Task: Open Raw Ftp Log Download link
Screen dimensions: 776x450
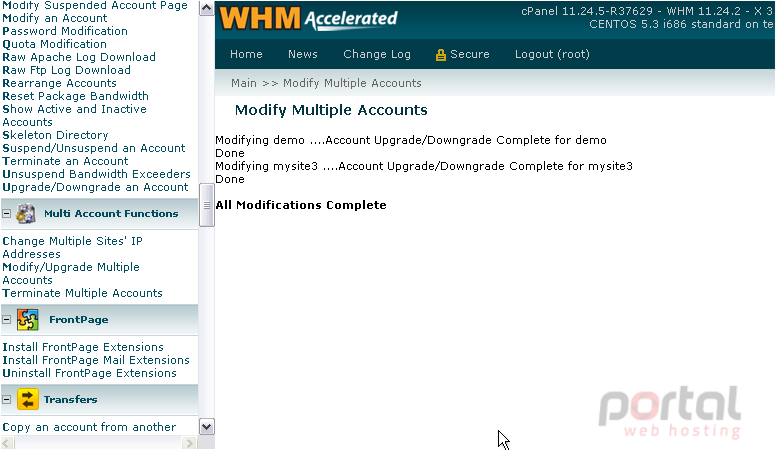Action: [67, 70]
